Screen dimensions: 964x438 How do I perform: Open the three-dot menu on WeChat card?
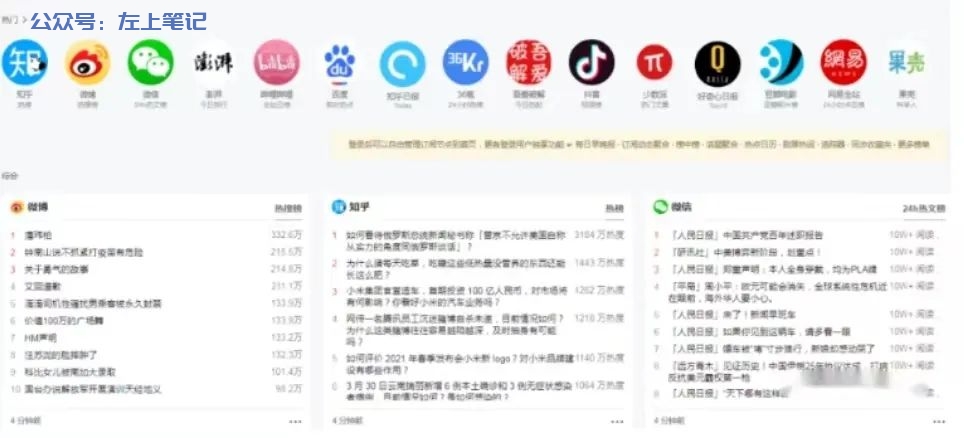point(939,421)
